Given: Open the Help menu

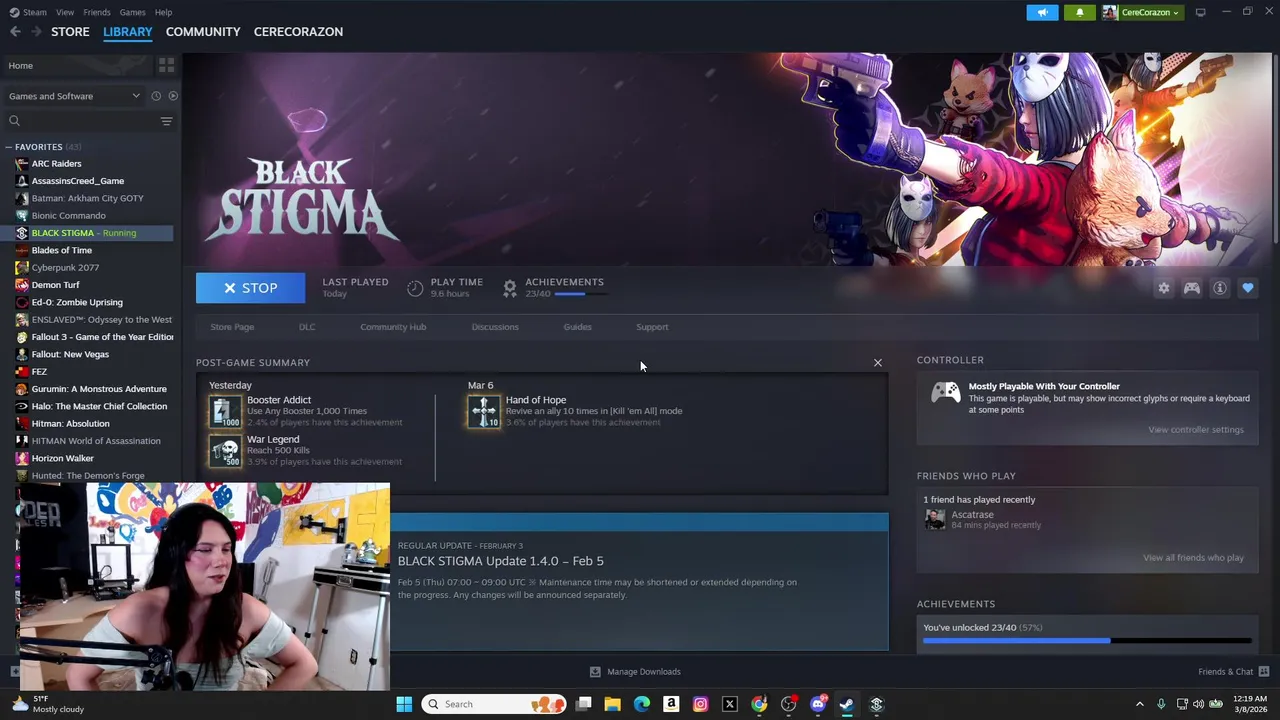Looking at the screenshot, I should coord(163,12).
